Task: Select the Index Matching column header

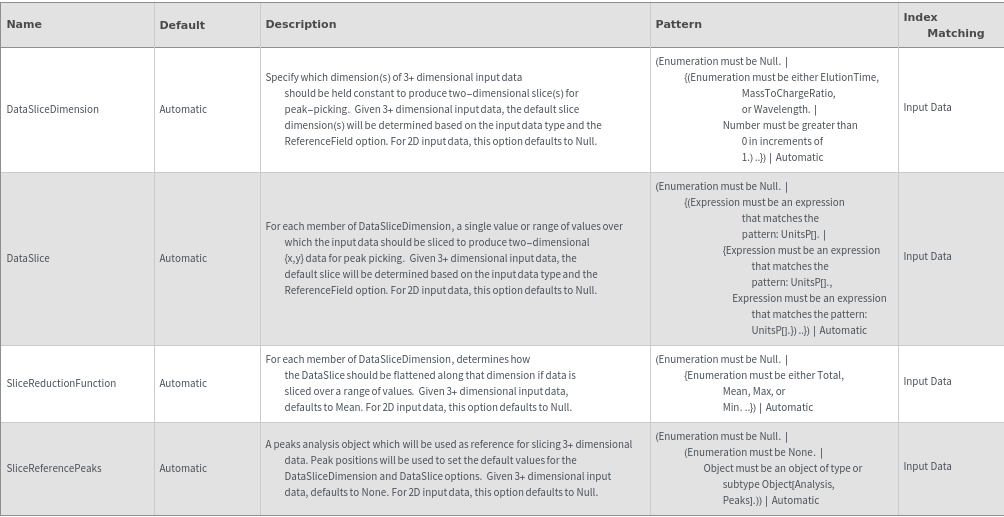Action: click(x=943, y=25)
